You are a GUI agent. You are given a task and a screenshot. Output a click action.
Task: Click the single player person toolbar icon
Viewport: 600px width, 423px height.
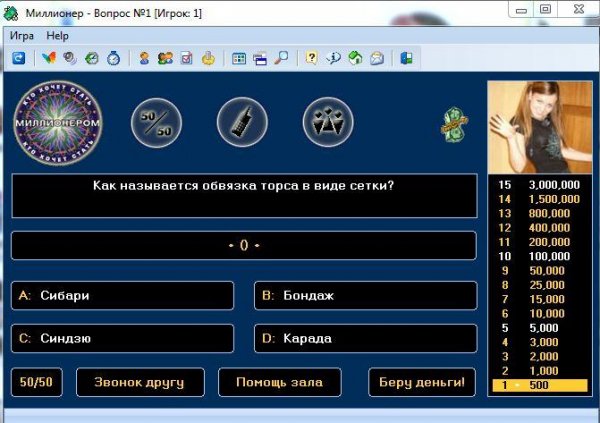[x=144, y=58]
